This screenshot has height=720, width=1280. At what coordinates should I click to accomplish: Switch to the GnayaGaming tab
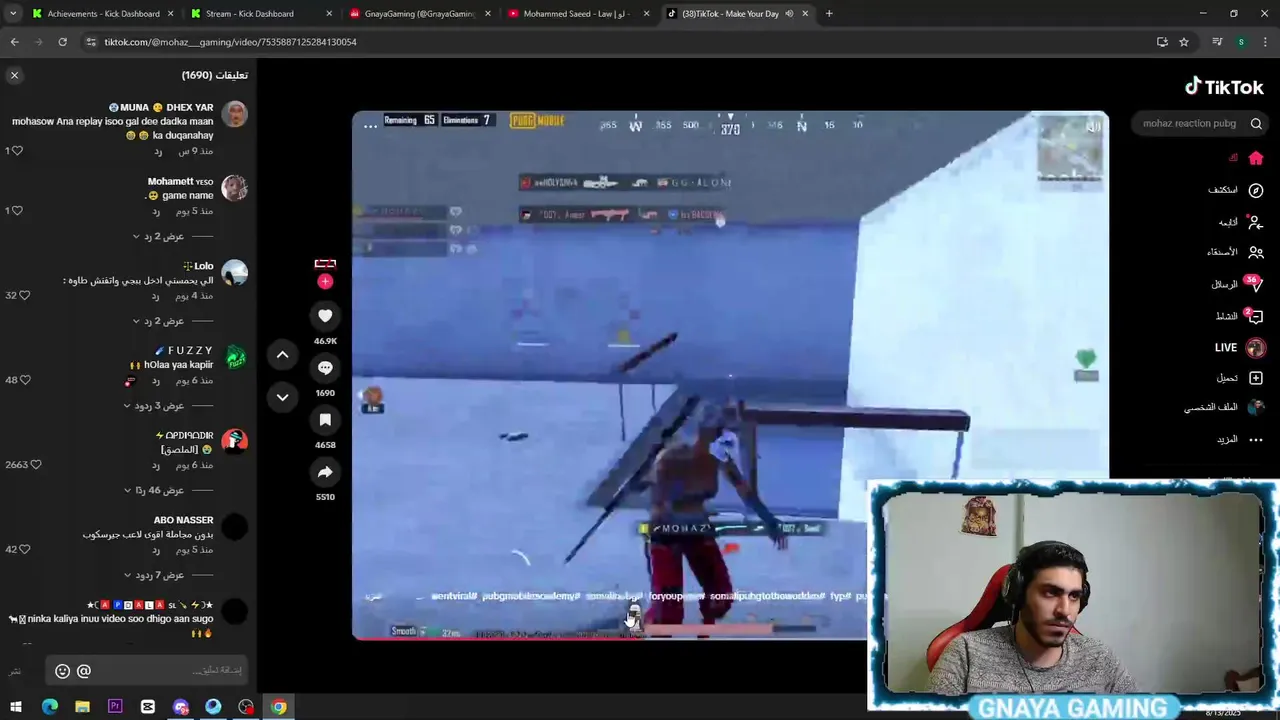[x=418, y=14]
